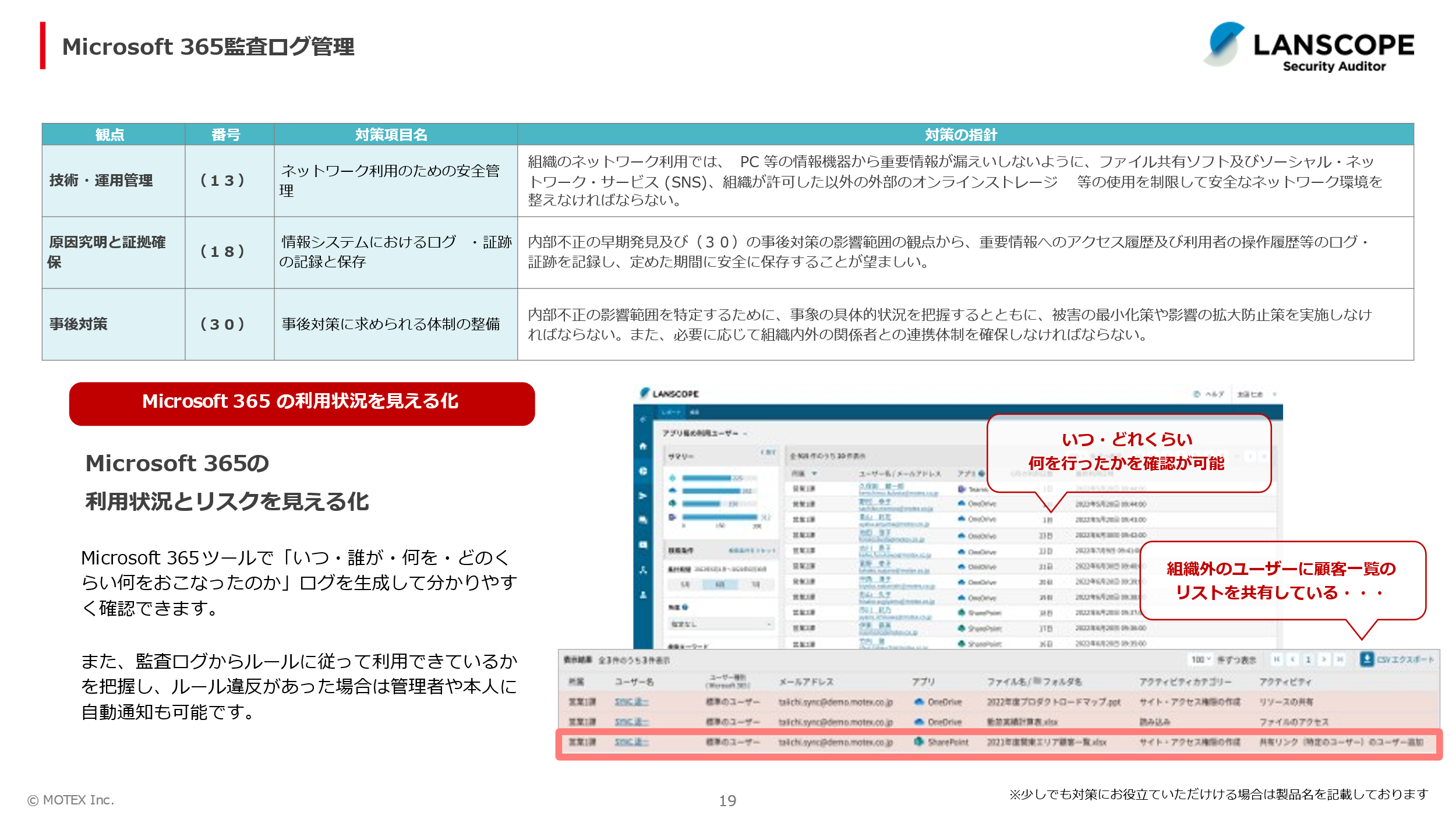
Task: Open the 100 rows-per-page dropdown
Action: coord(1200,659)
